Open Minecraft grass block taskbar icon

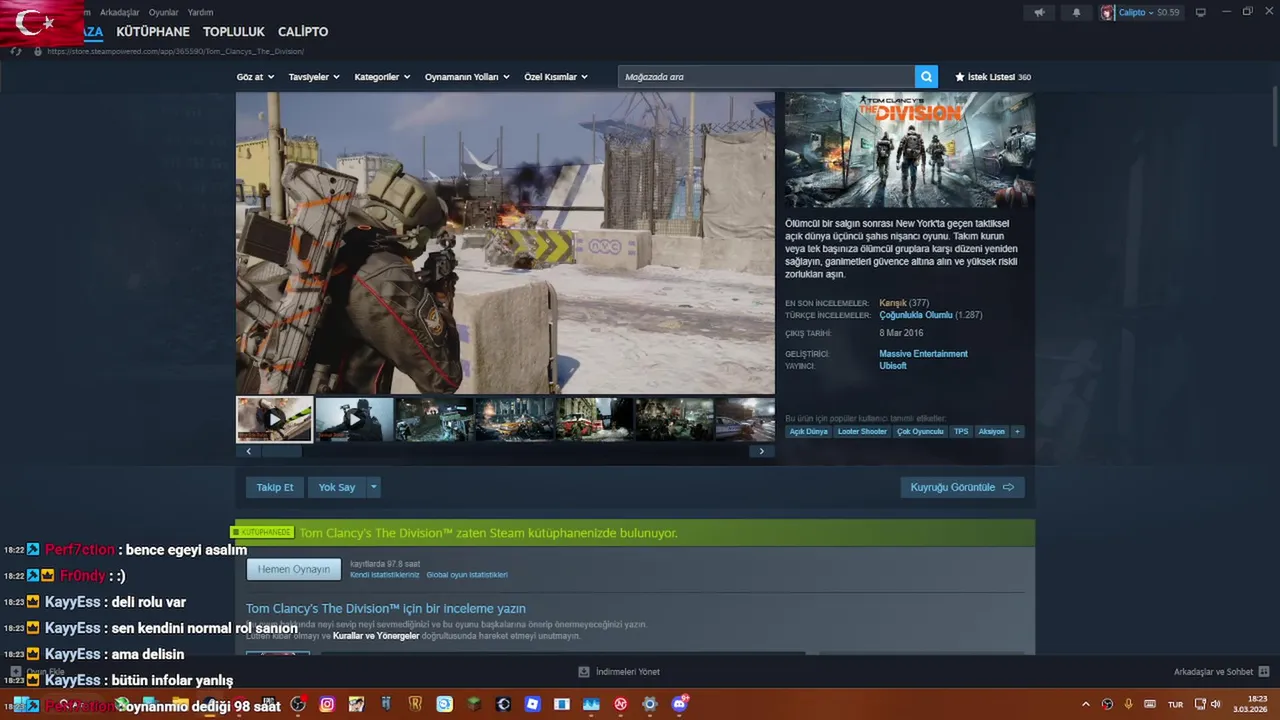(x=474, y=704)
